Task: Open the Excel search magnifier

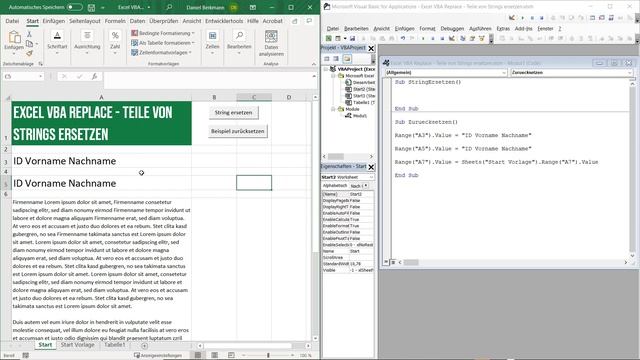Action: tap(169, 7)
